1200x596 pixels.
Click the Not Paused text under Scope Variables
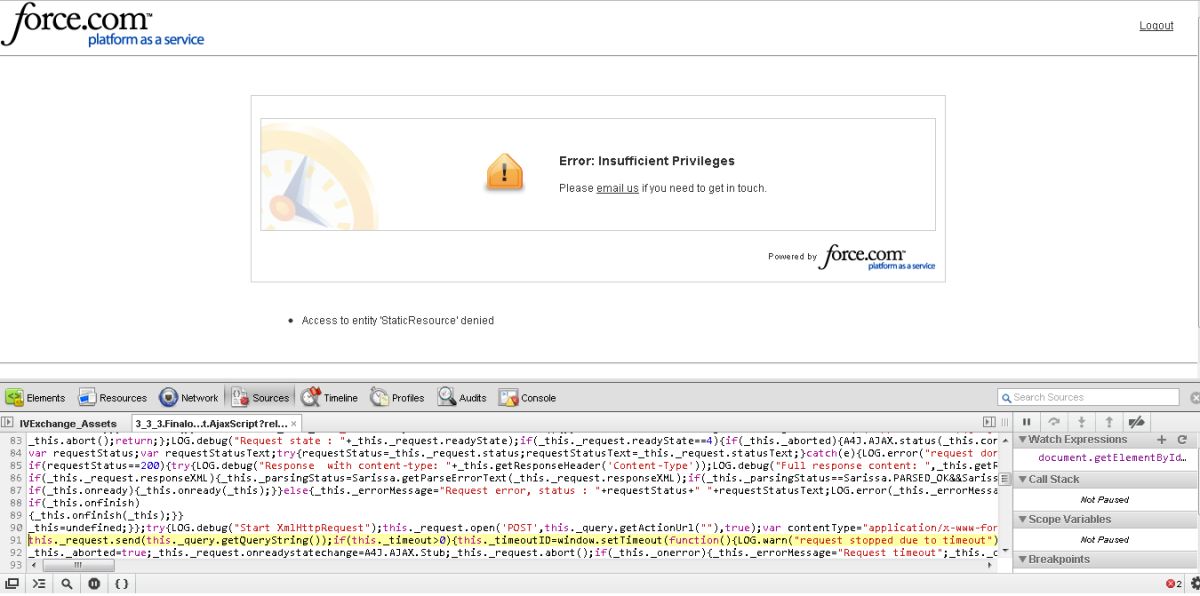1104,539
